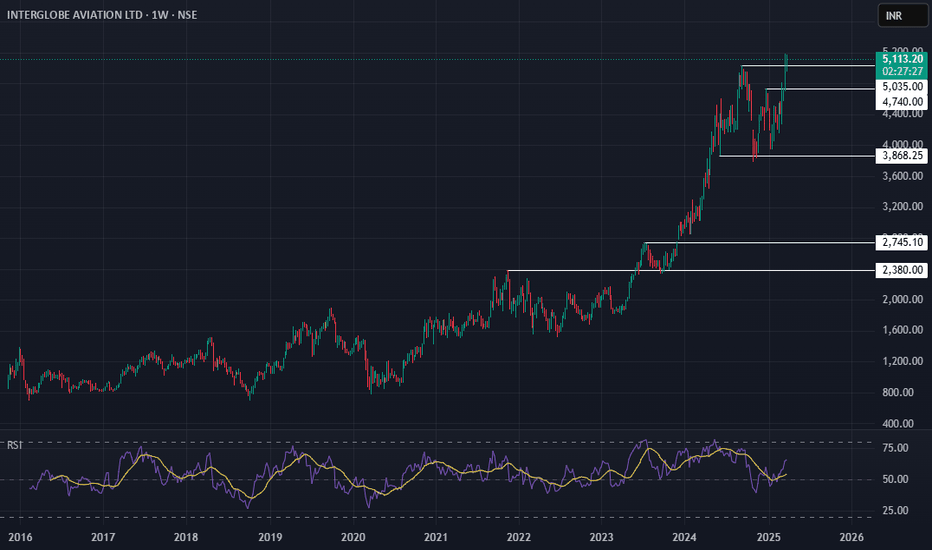This screenshot has height=550, width=932.
Task: Click the 2,000.00 price scale value
Action: 902,299
